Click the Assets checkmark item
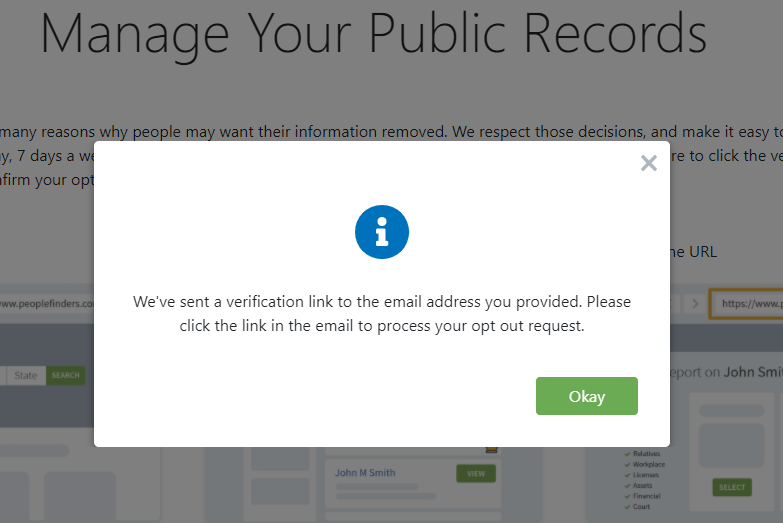This screenshot has height=523, width=783. click(638, 485)
